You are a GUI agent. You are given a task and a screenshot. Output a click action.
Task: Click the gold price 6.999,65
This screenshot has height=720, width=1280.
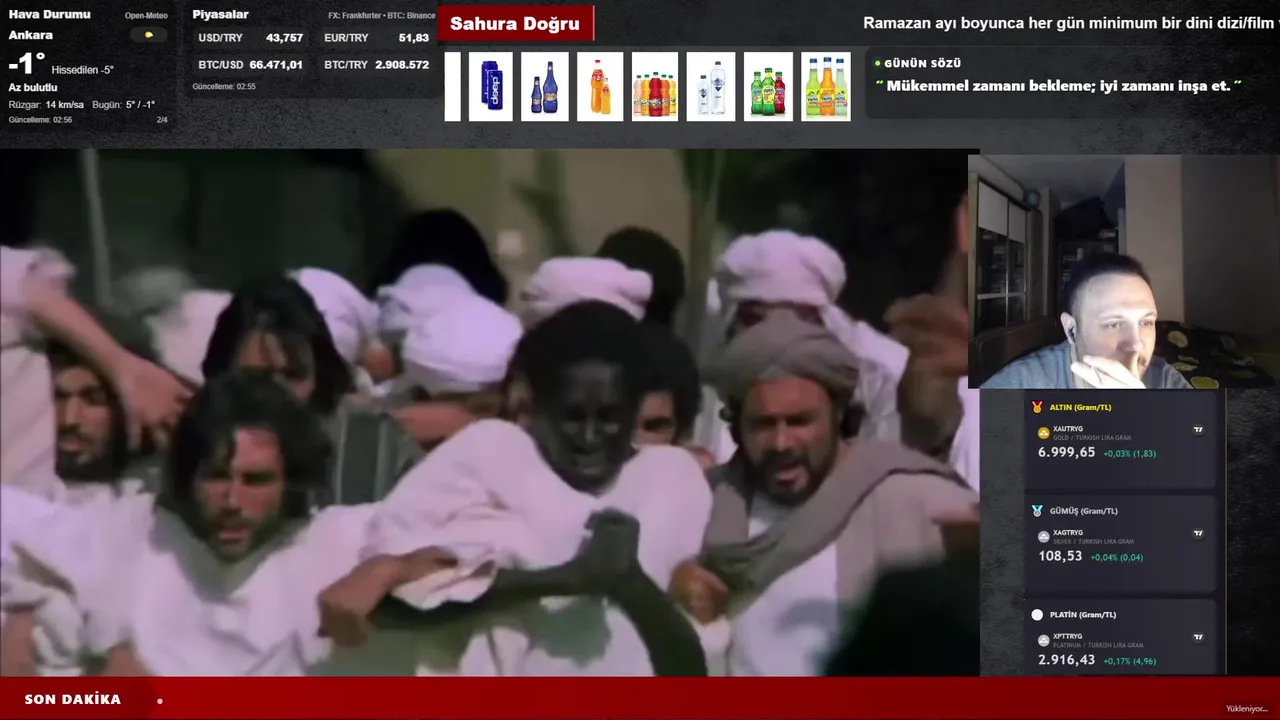click(1067, 453)
